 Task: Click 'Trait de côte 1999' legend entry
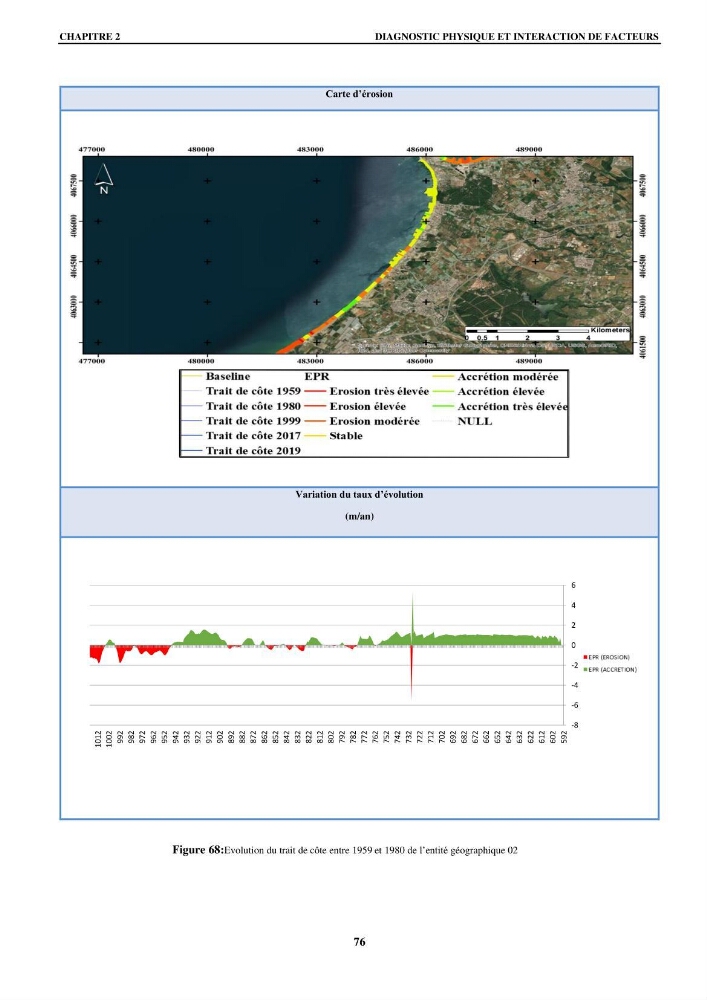[x=253, y=421]
